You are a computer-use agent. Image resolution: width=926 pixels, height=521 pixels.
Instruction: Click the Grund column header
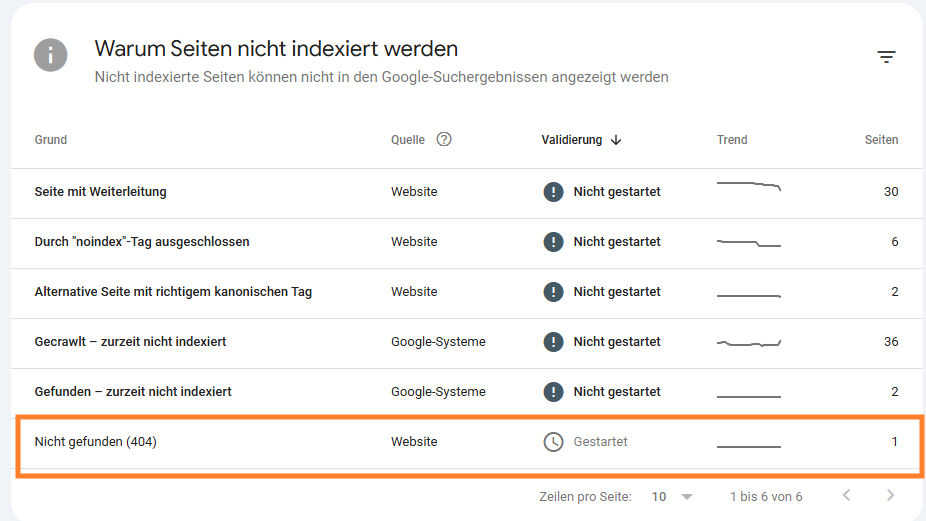tap(51, 140)
